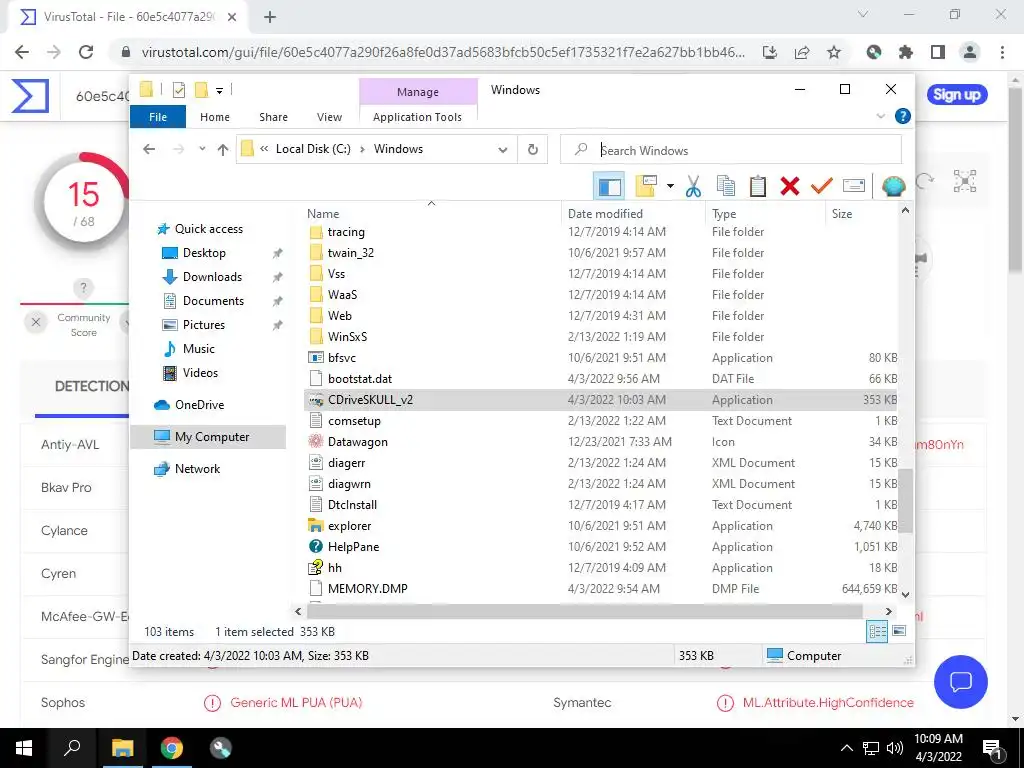Screen dimensions: 1024x768
Task: Switch to Details view layout toggle
Action: click(877, 631)
